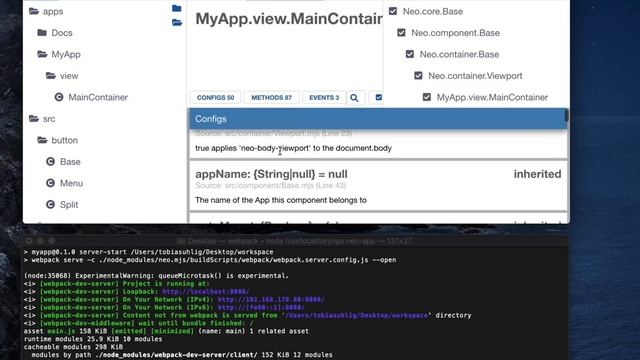Click neo-body-viewport description text
640x360 pixels.
(x=293, y=148)
